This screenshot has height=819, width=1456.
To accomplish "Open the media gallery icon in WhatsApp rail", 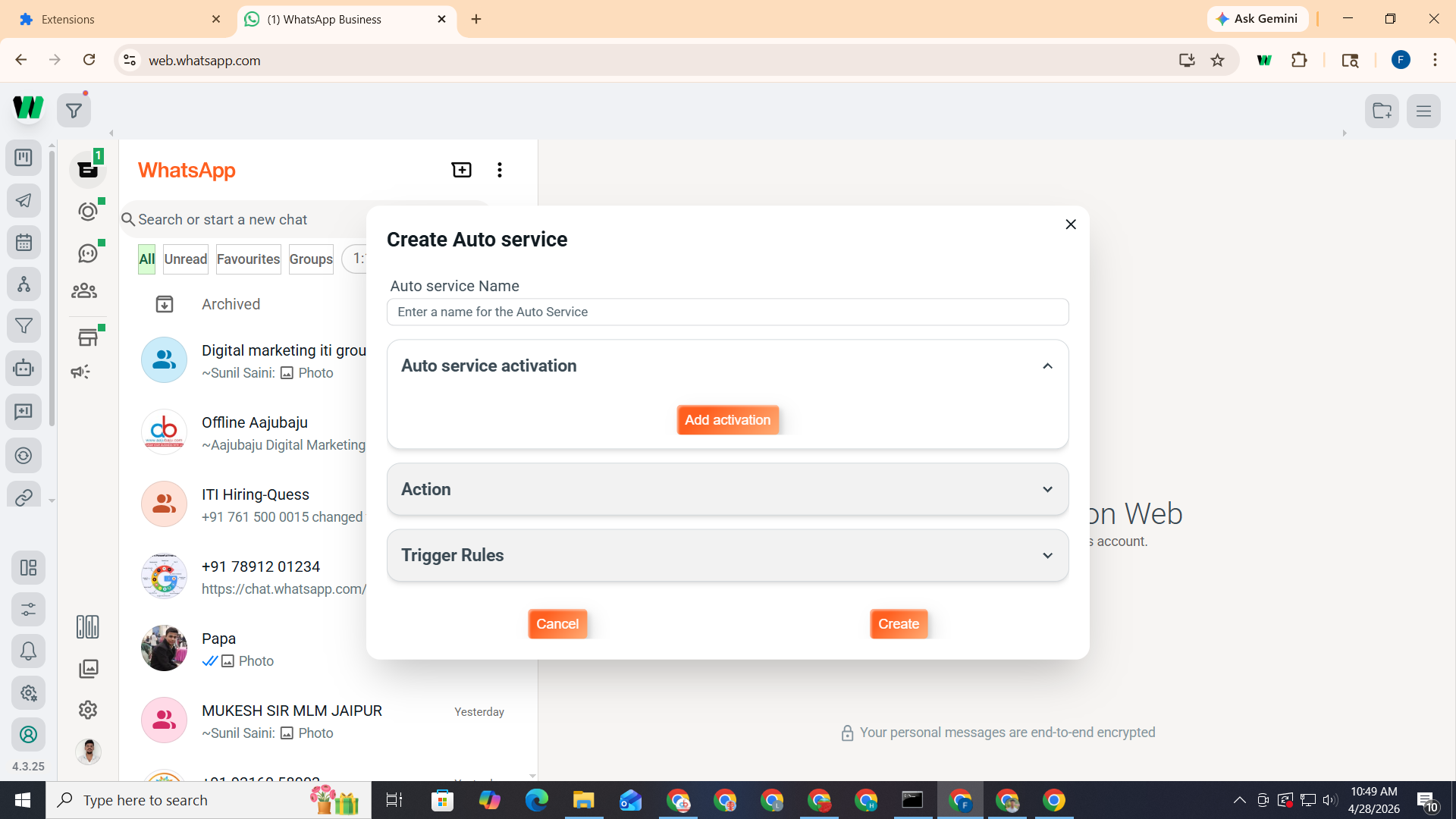I will [89, 668].
